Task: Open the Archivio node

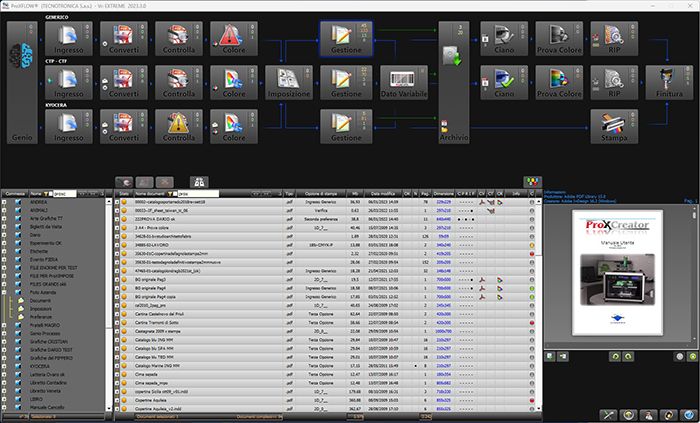Action: pos(454,83)
